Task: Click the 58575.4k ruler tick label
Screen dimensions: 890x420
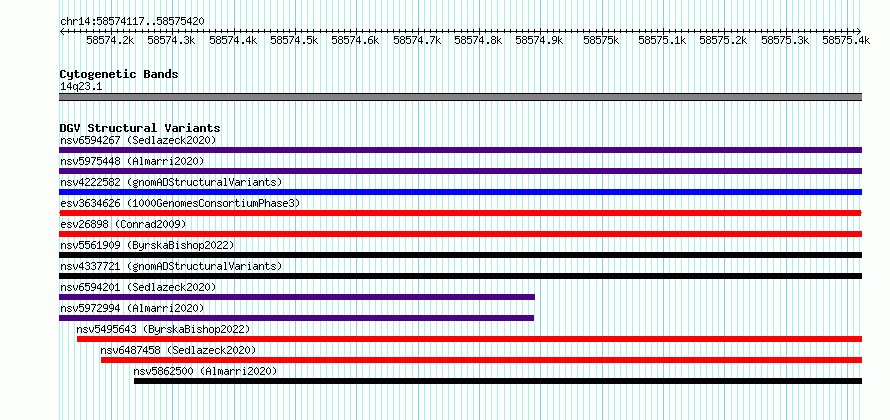Action: pyautogui.click(x=846, y=40)
